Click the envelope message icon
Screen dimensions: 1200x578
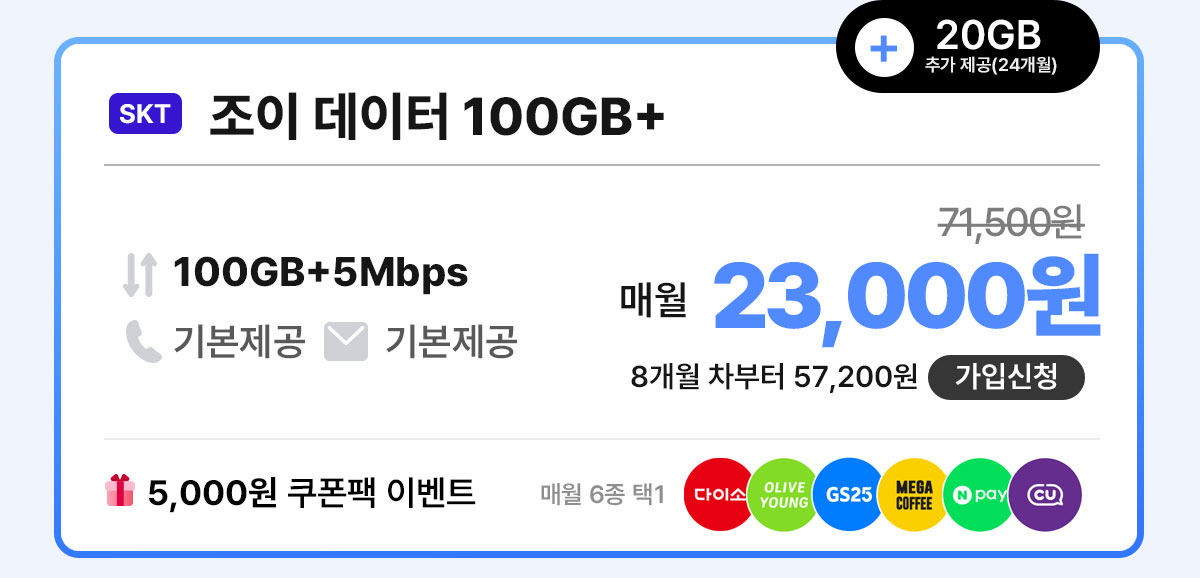coord(346,343)
